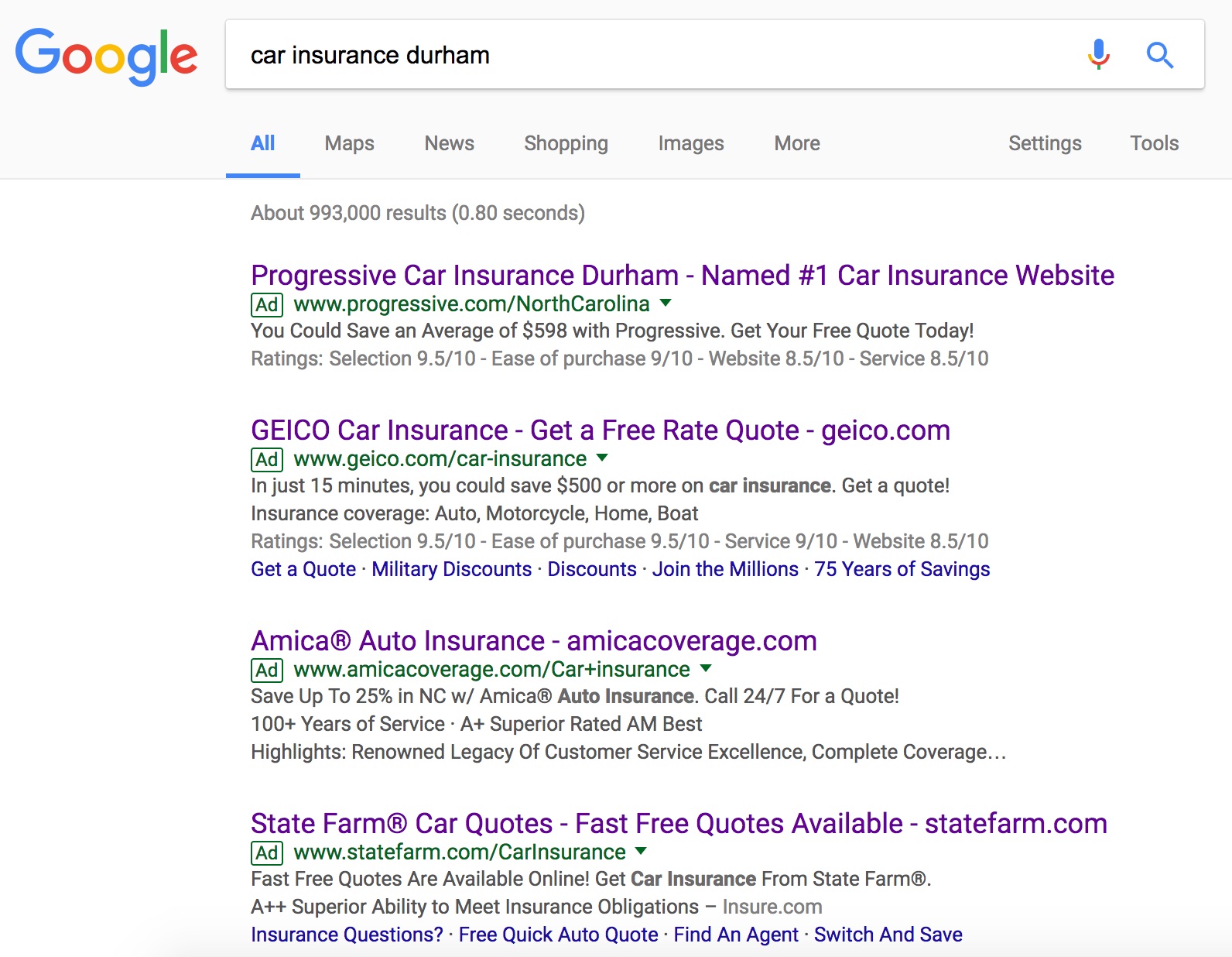Select the All results tab
Image resolution: width=1232 pixels, height=957 pixels.
coord(263,143)
